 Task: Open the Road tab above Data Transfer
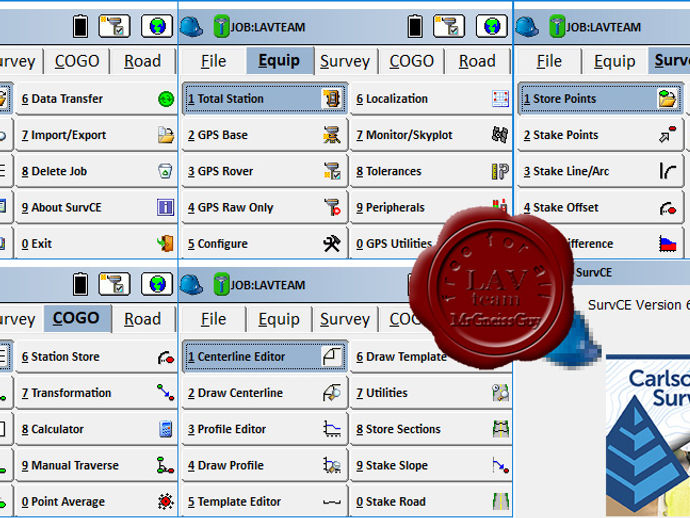click(x=143, y=61)
